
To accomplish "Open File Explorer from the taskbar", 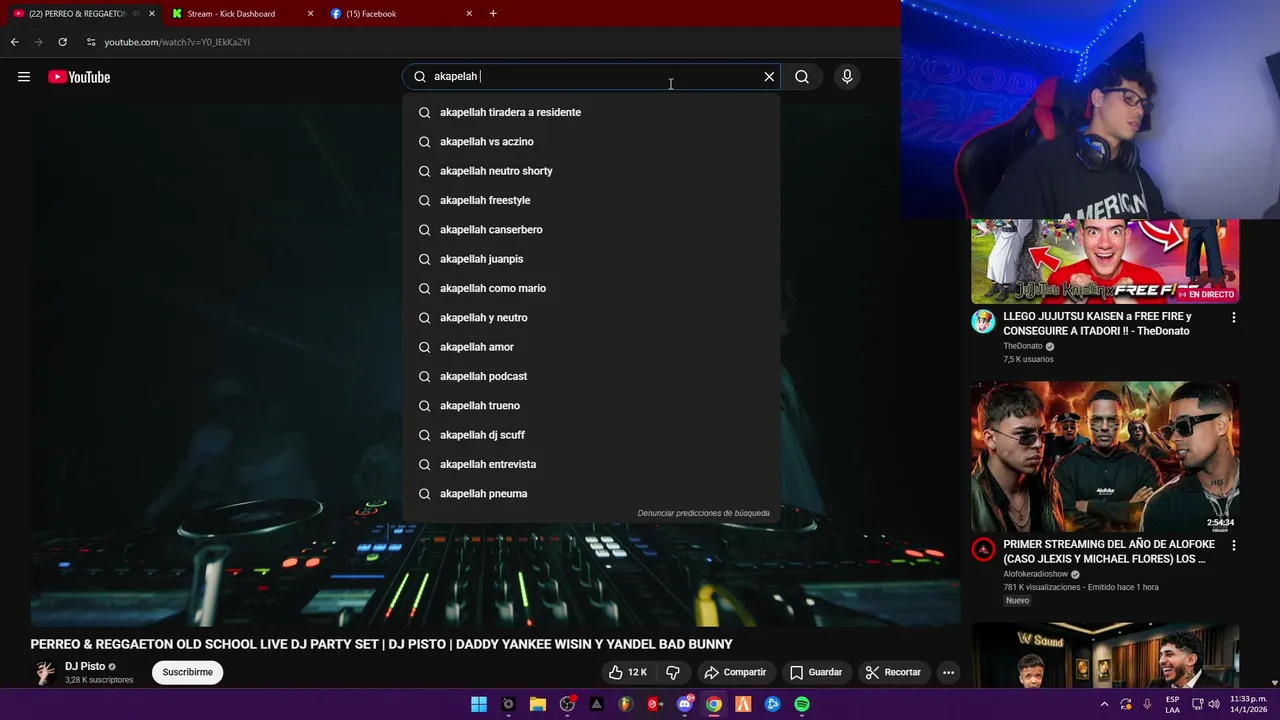I will coord(538,704).
